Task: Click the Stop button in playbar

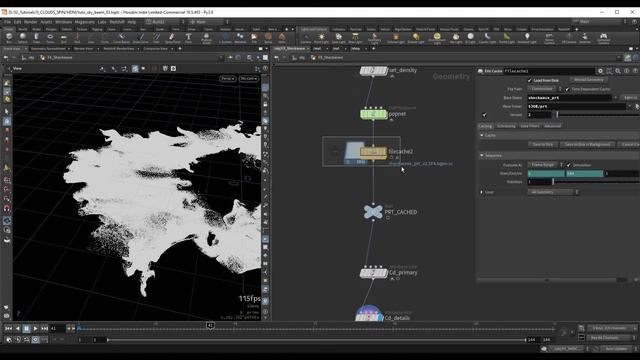Action: pos(27,328)
